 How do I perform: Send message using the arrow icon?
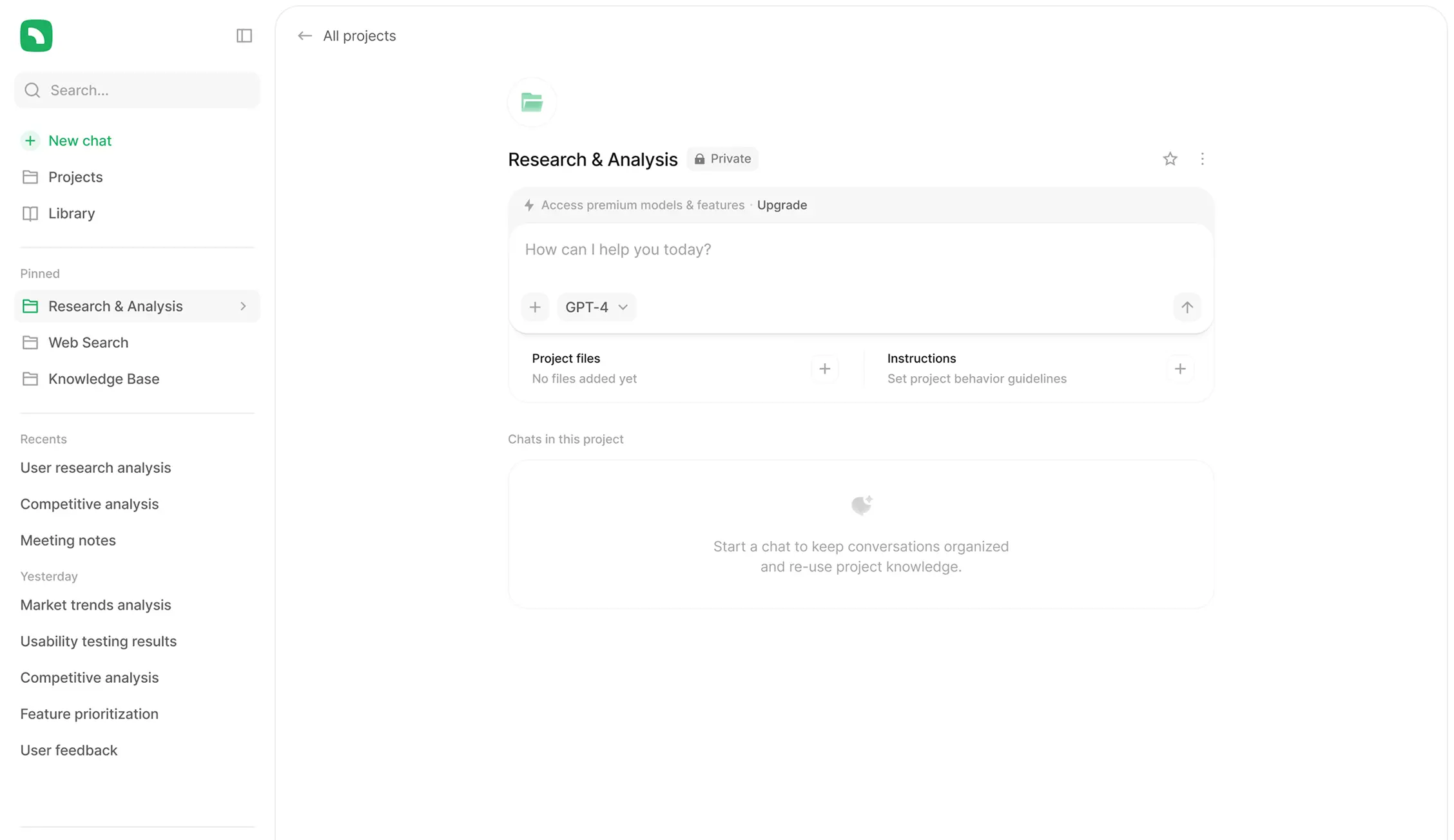point(1187,307)
